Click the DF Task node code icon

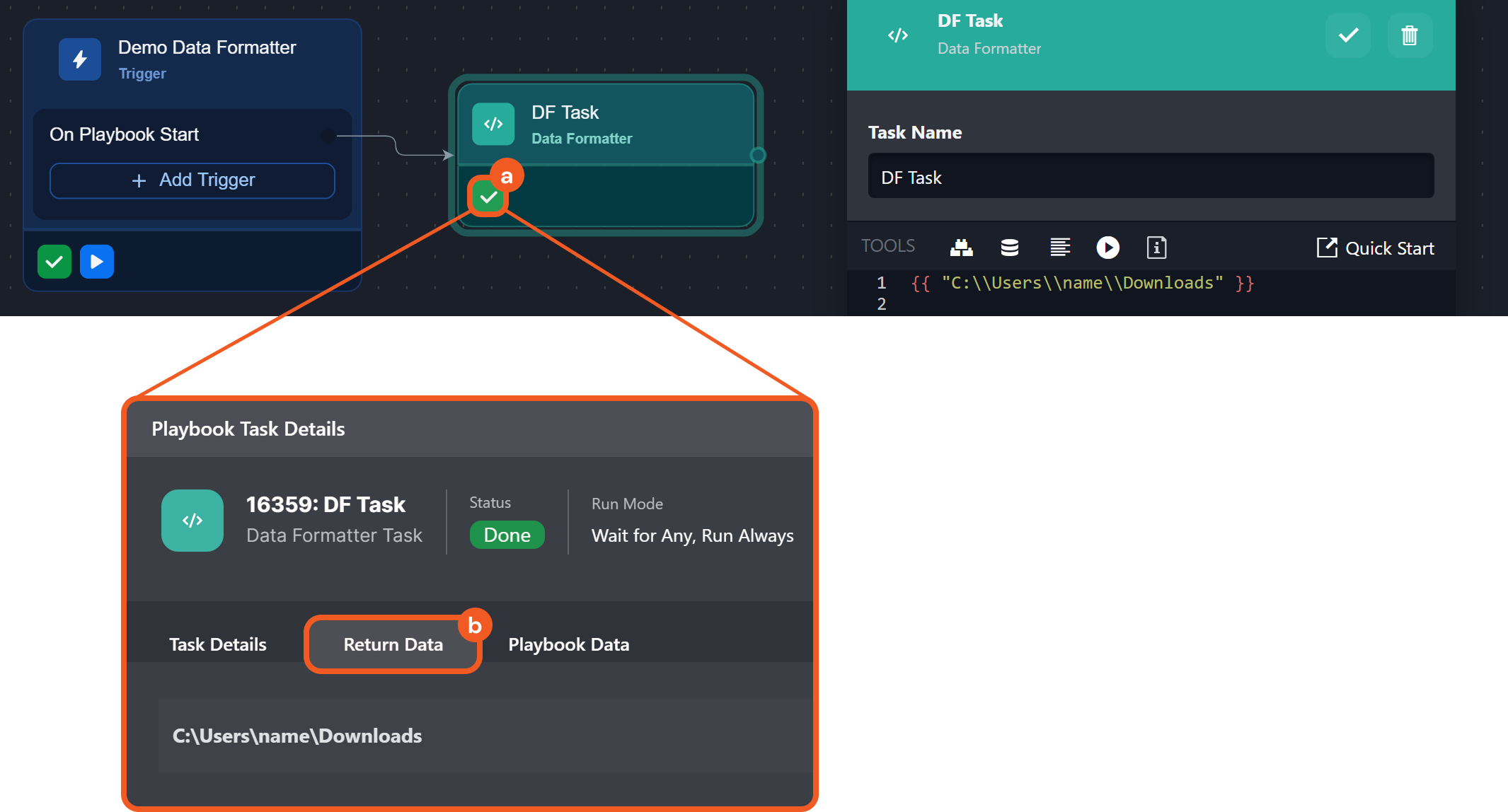coord(493,124)
